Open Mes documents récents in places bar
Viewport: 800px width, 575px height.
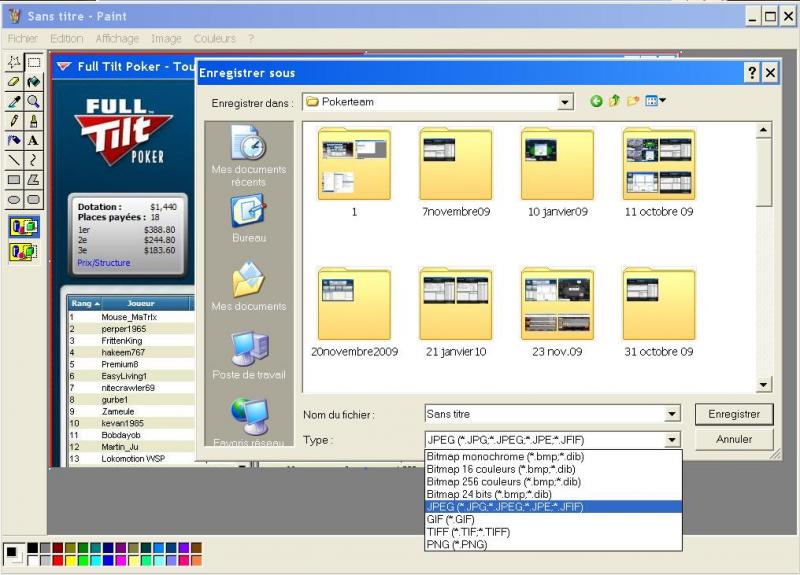[248, 156]
